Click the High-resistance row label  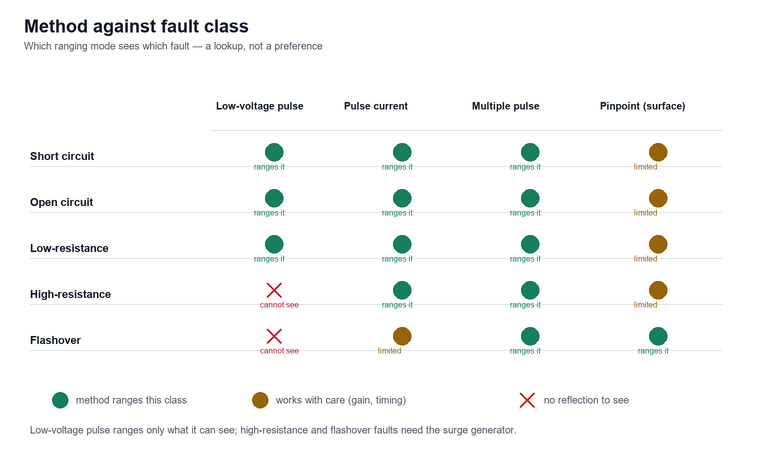point(70,294)
